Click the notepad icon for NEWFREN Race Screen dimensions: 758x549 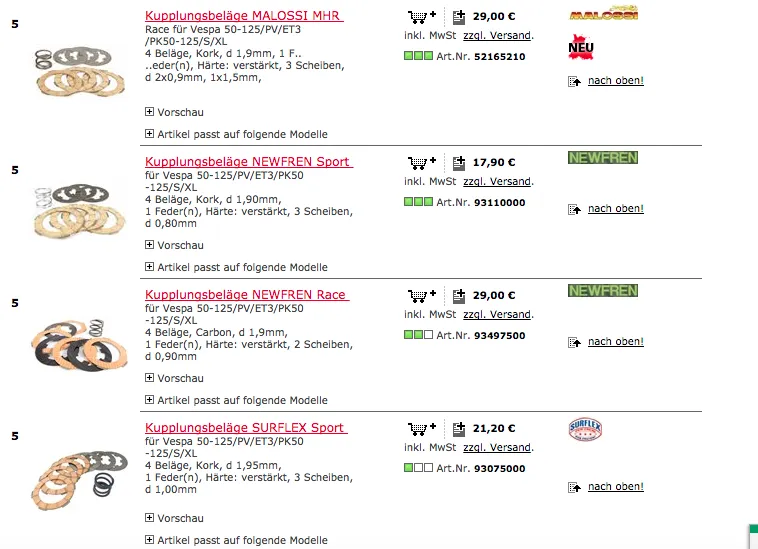(459, 296)
